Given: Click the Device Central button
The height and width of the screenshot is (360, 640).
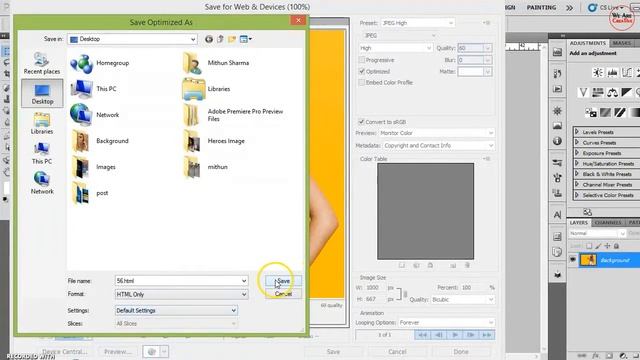Looking at the screenshot, I should (64, 352).
